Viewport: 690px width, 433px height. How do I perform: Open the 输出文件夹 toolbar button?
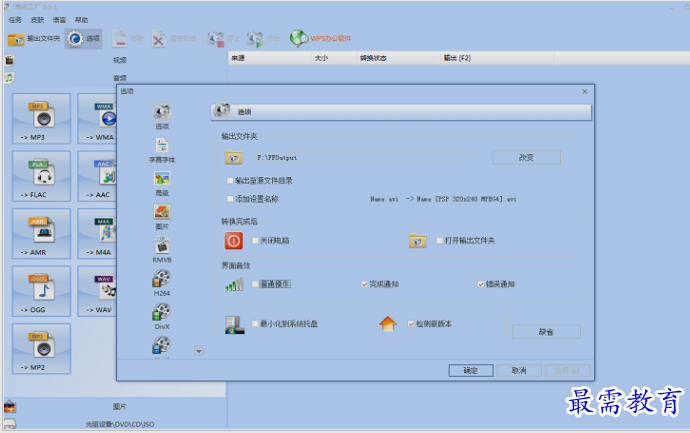(34, 39)
